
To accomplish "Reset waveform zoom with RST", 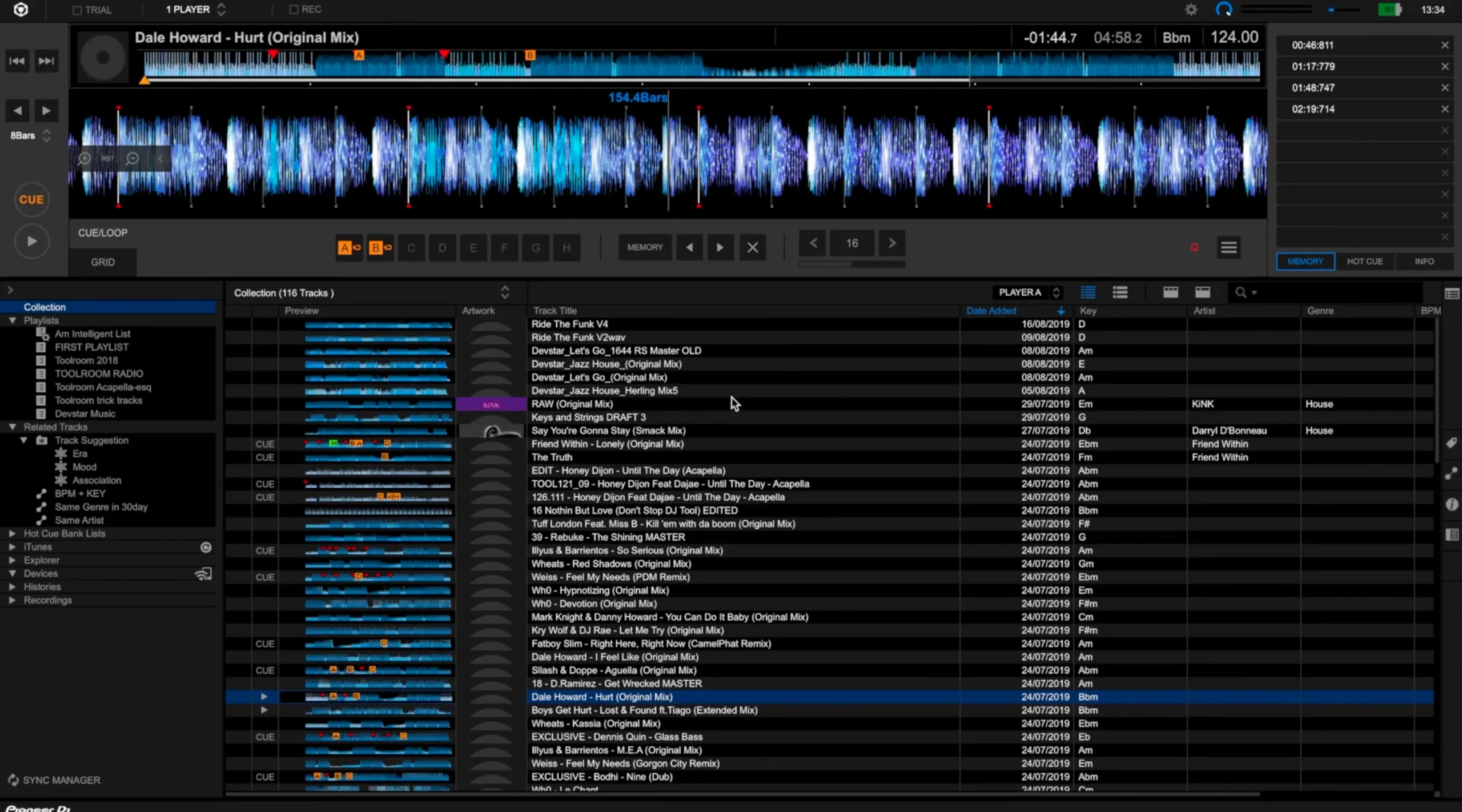I will [108, 158].
